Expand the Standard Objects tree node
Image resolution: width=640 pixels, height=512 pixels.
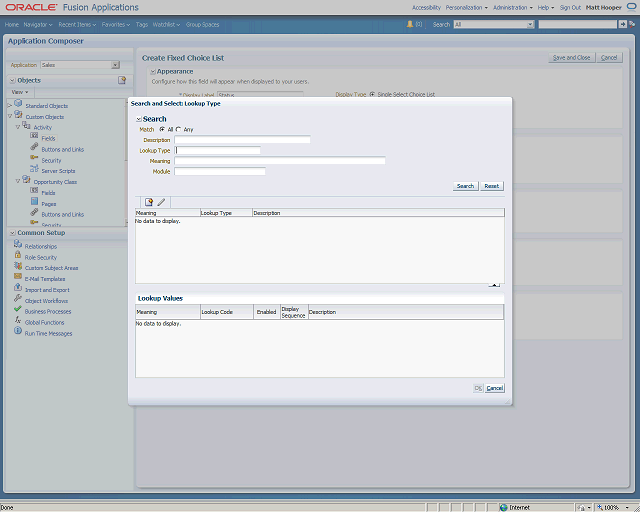click(x=10, y=105)
